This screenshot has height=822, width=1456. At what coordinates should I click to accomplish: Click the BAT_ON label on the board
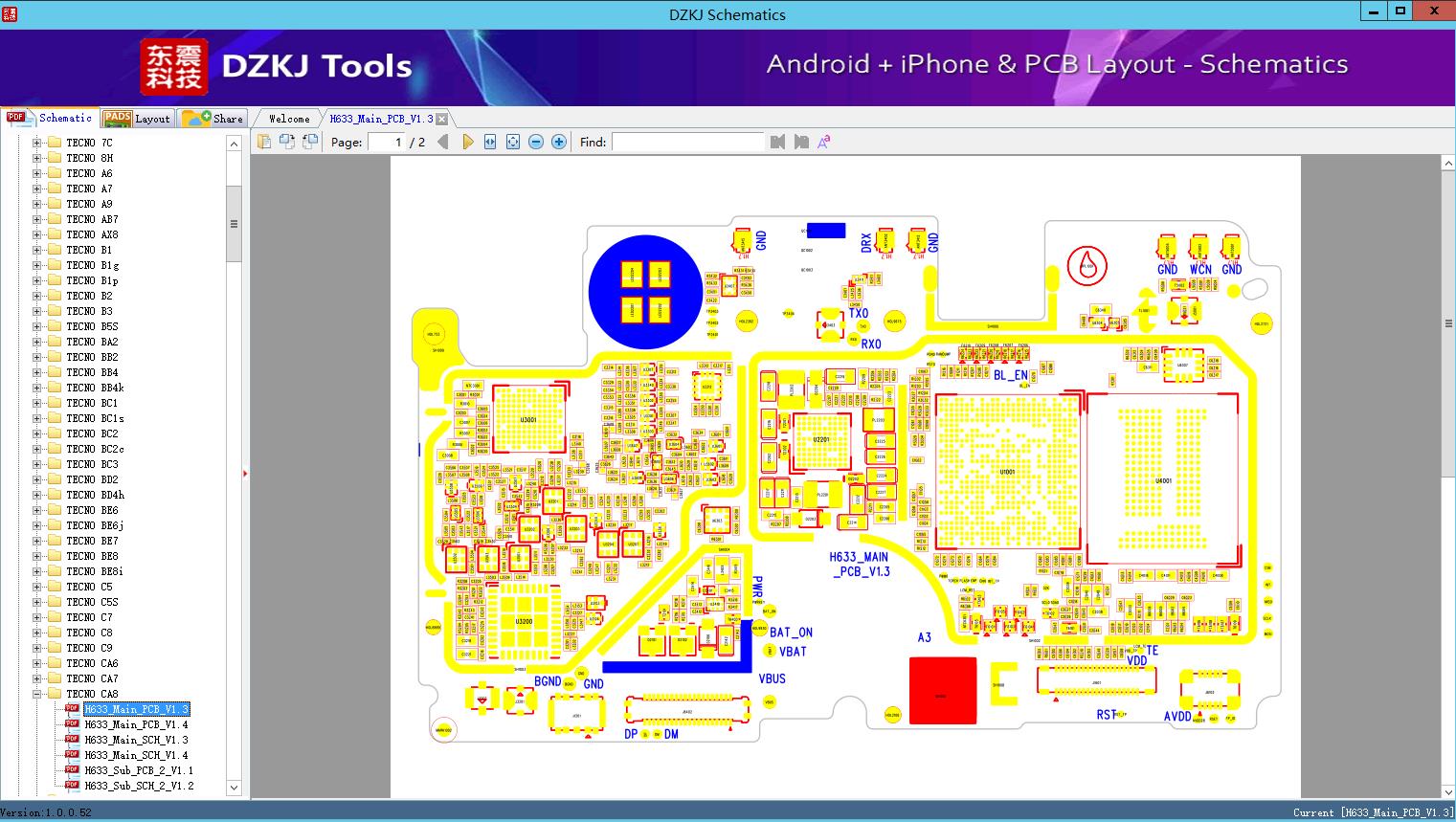(791, 633)
